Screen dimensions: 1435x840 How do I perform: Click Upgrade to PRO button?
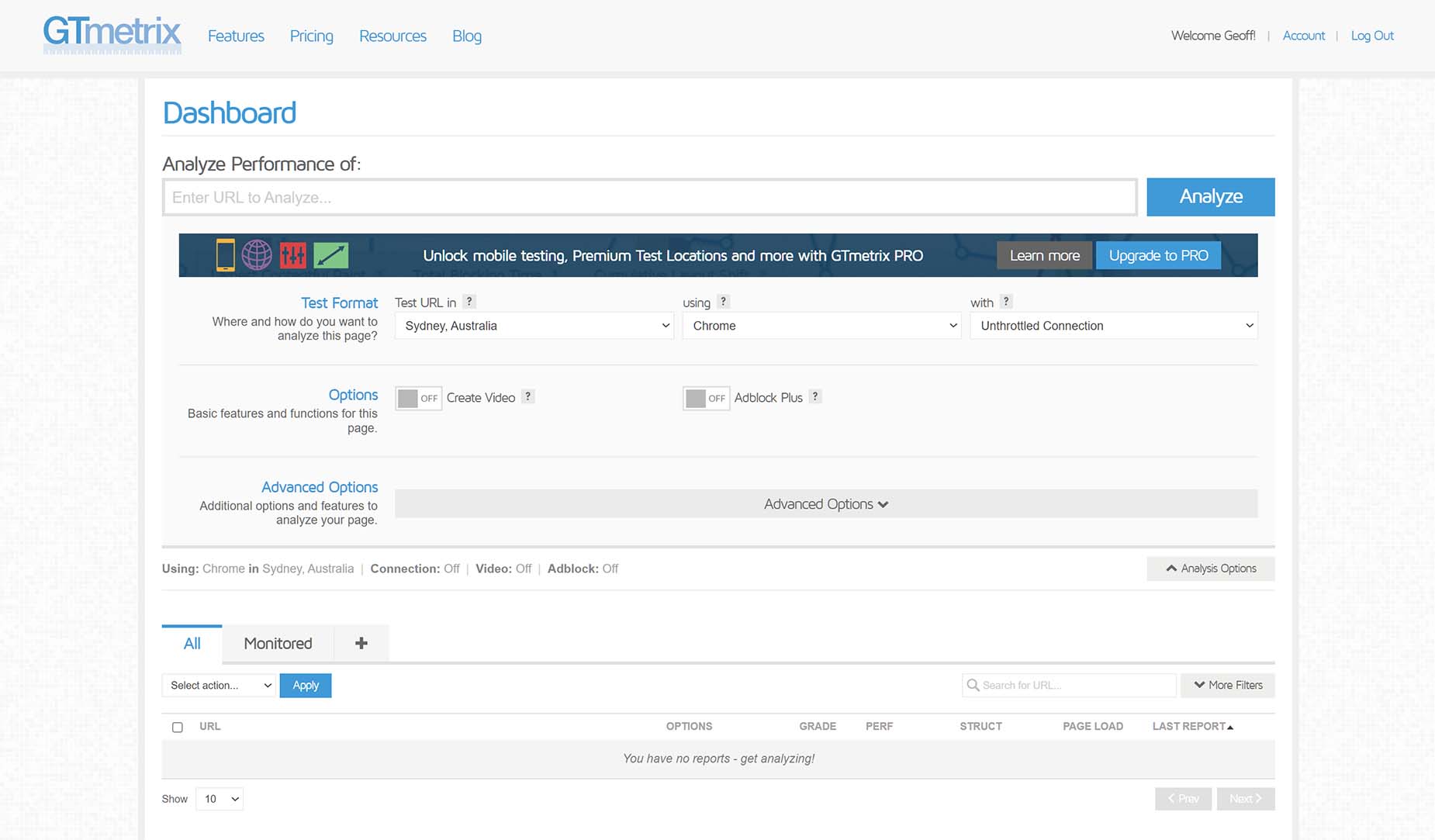pos(1158,255)
